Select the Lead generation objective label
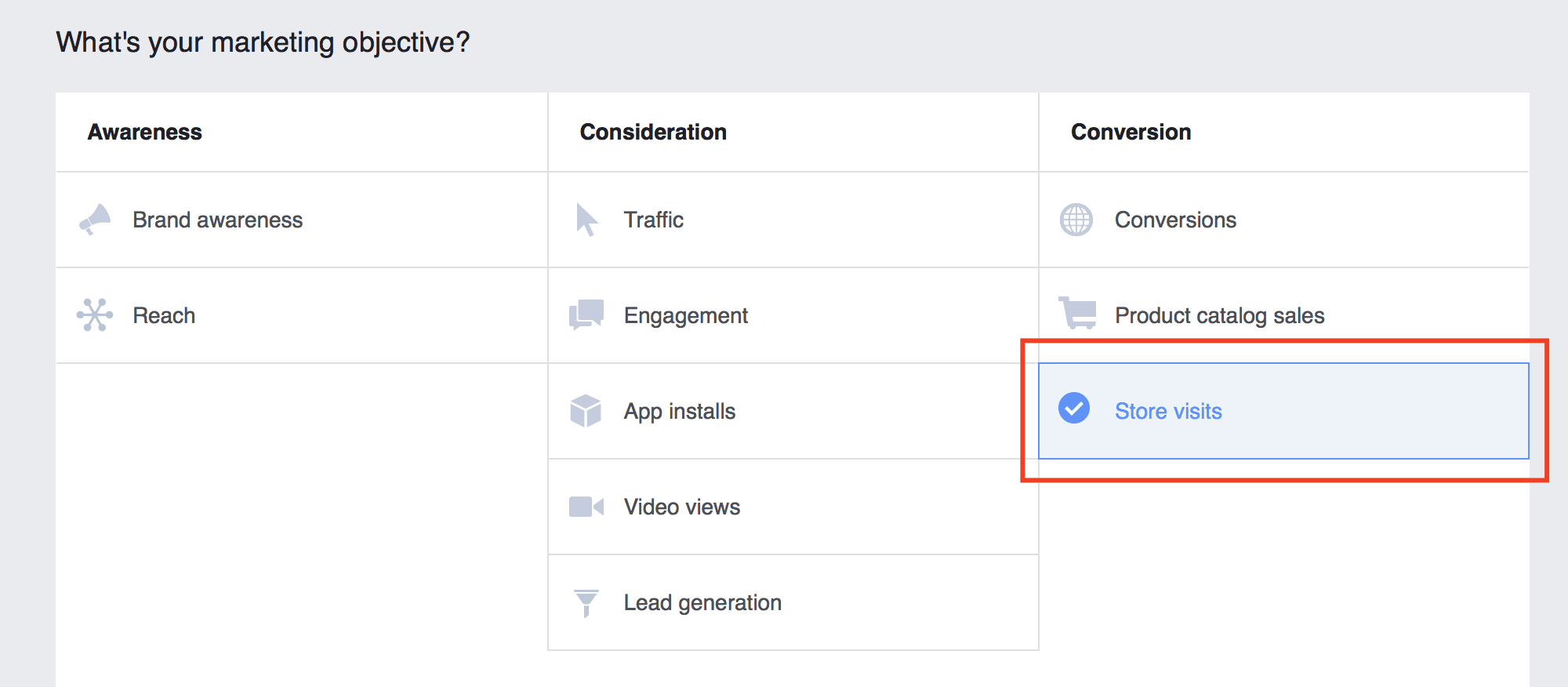This screenshot has height=687, width=1568. (x=702, y=602)
